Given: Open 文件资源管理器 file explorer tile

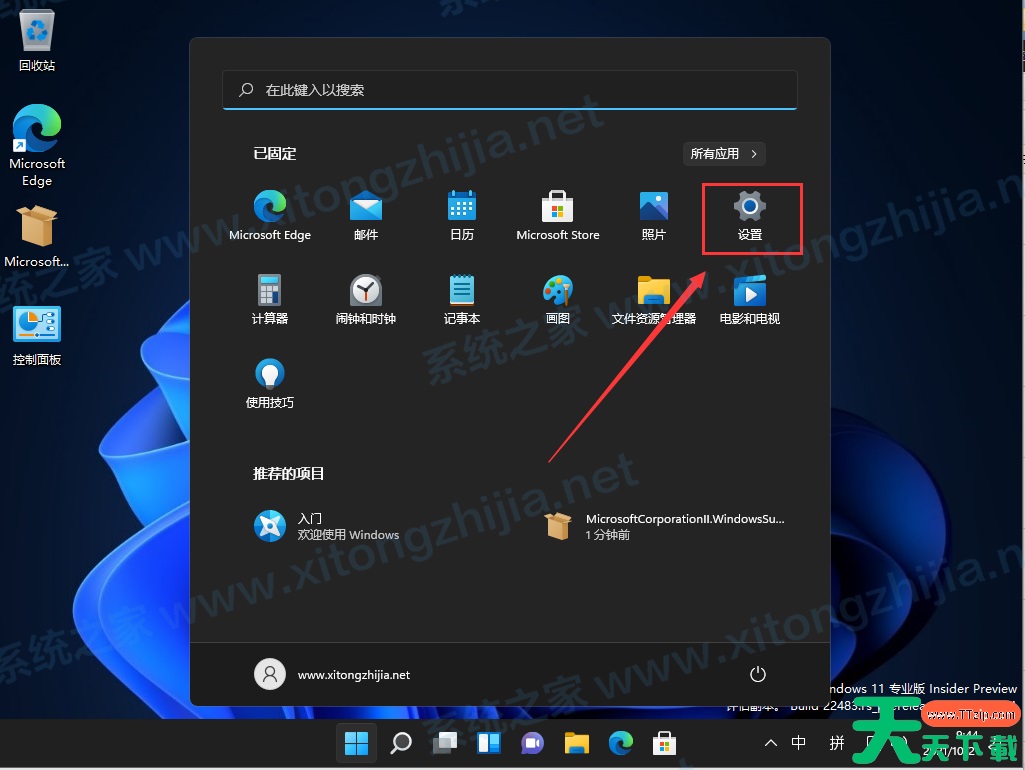Looking at the screenshot, I should tap(654, 299).
